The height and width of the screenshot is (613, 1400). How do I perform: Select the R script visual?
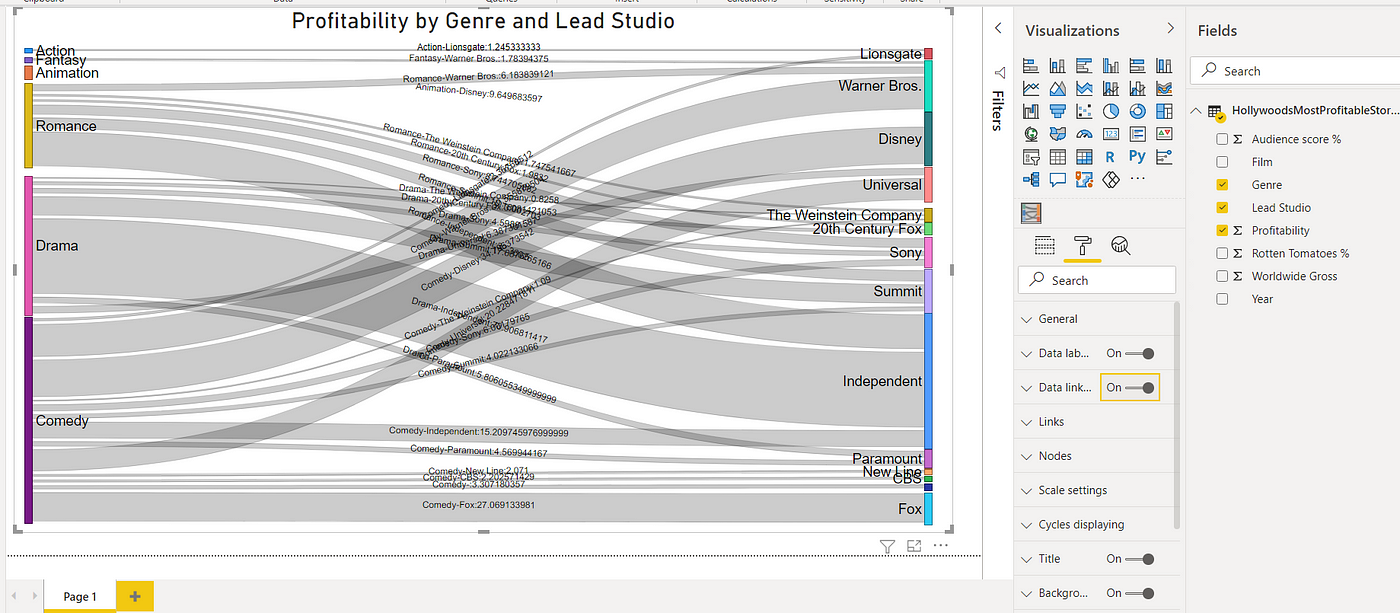(x=1110, y=157)
